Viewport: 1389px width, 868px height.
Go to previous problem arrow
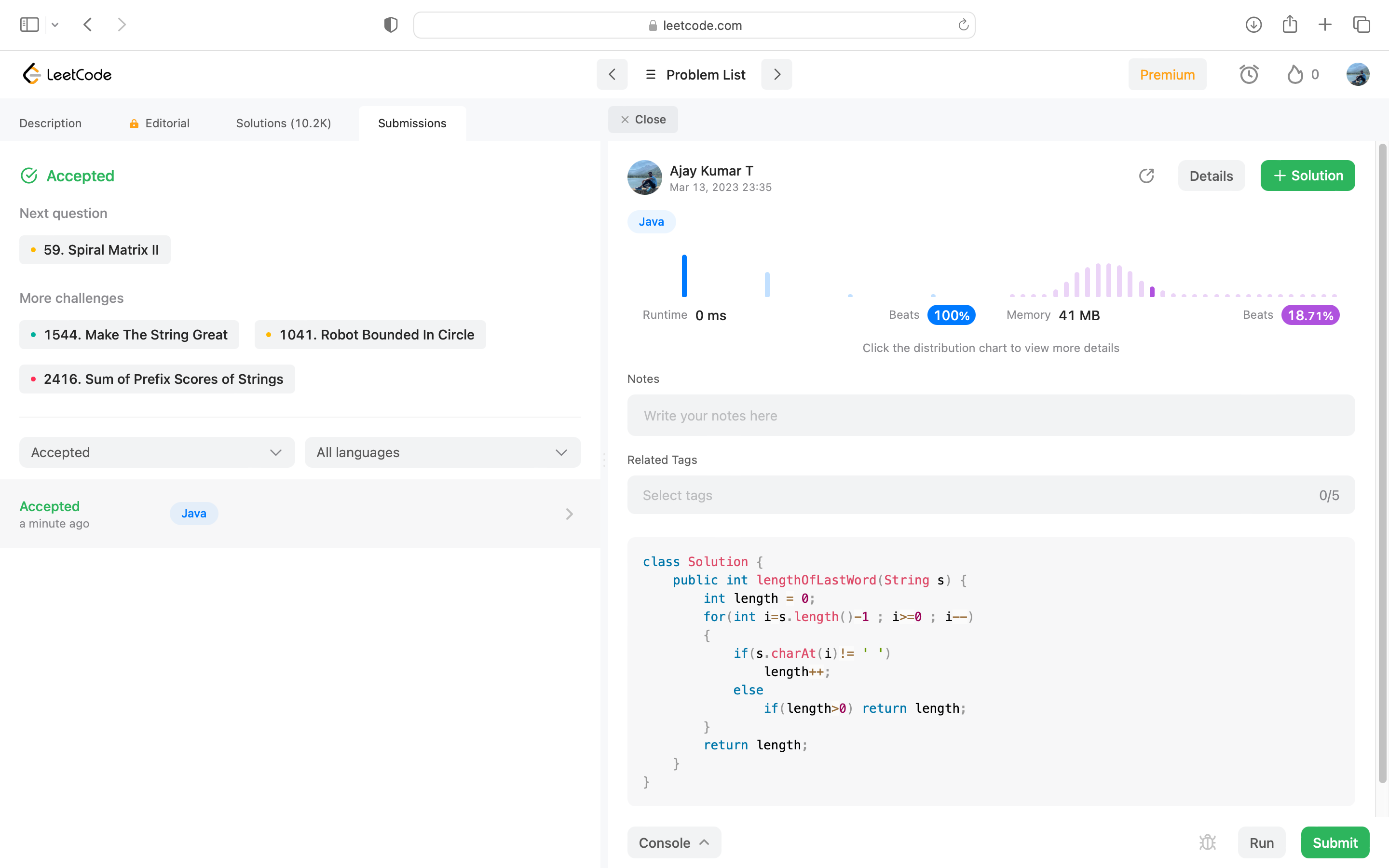click(x=612, y=74)
